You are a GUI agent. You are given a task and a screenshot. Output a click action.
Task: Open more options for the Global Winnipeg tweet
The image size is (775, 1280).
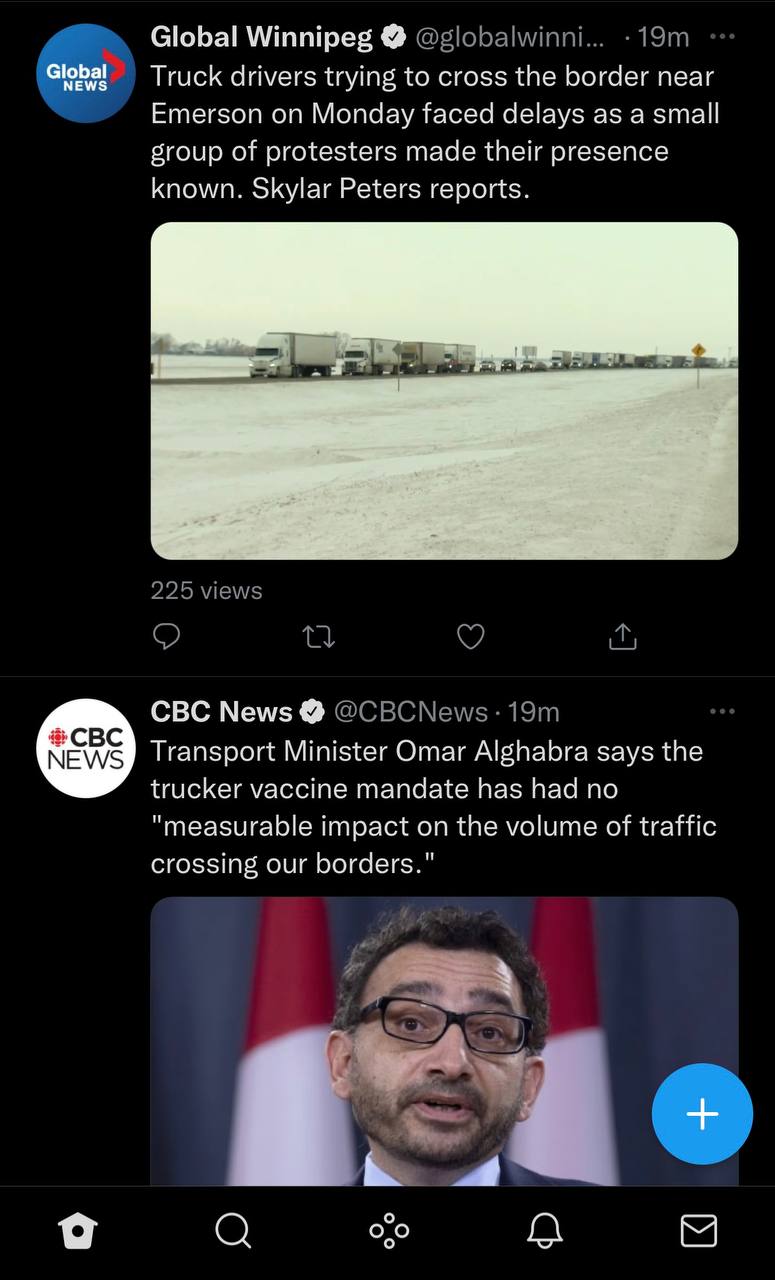point(722,37)
